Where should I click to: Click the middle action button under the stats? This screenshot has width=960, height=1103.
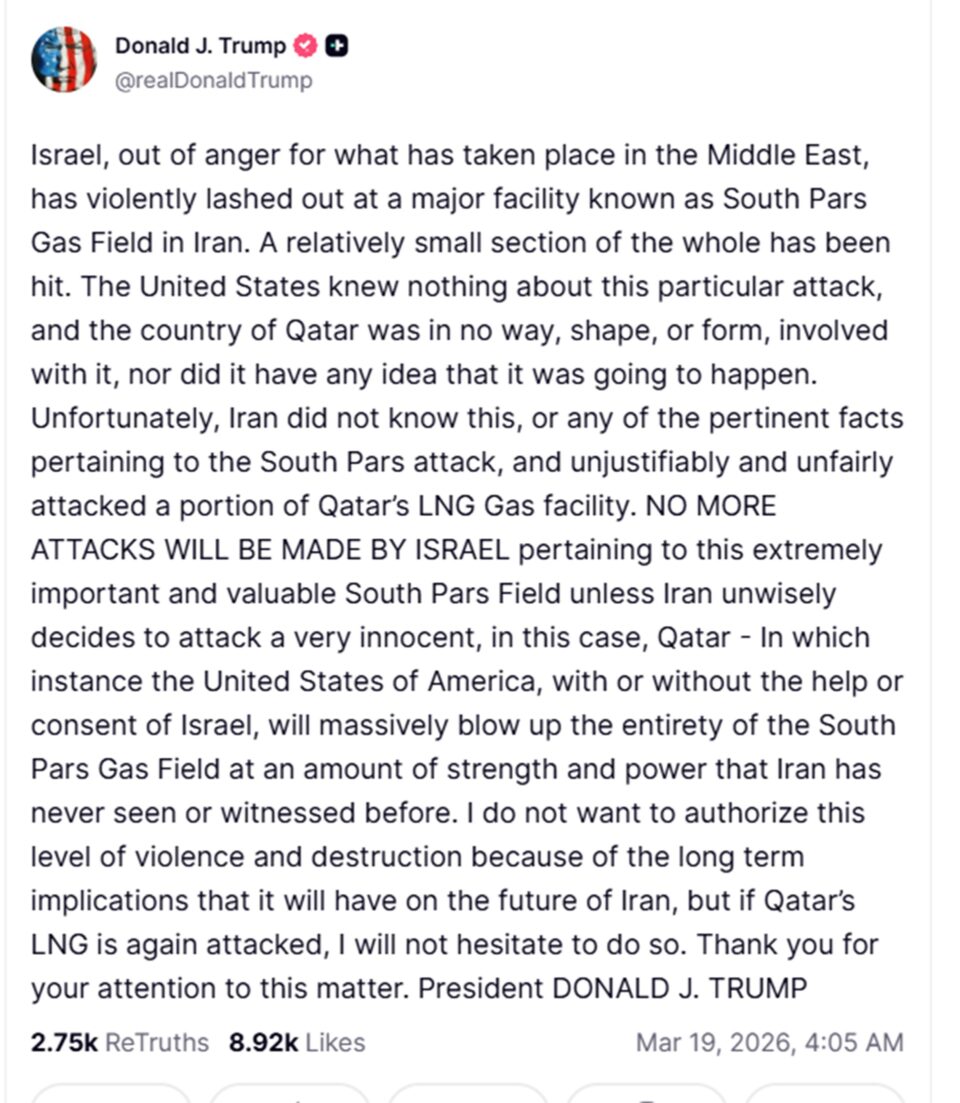point(467,1094)
